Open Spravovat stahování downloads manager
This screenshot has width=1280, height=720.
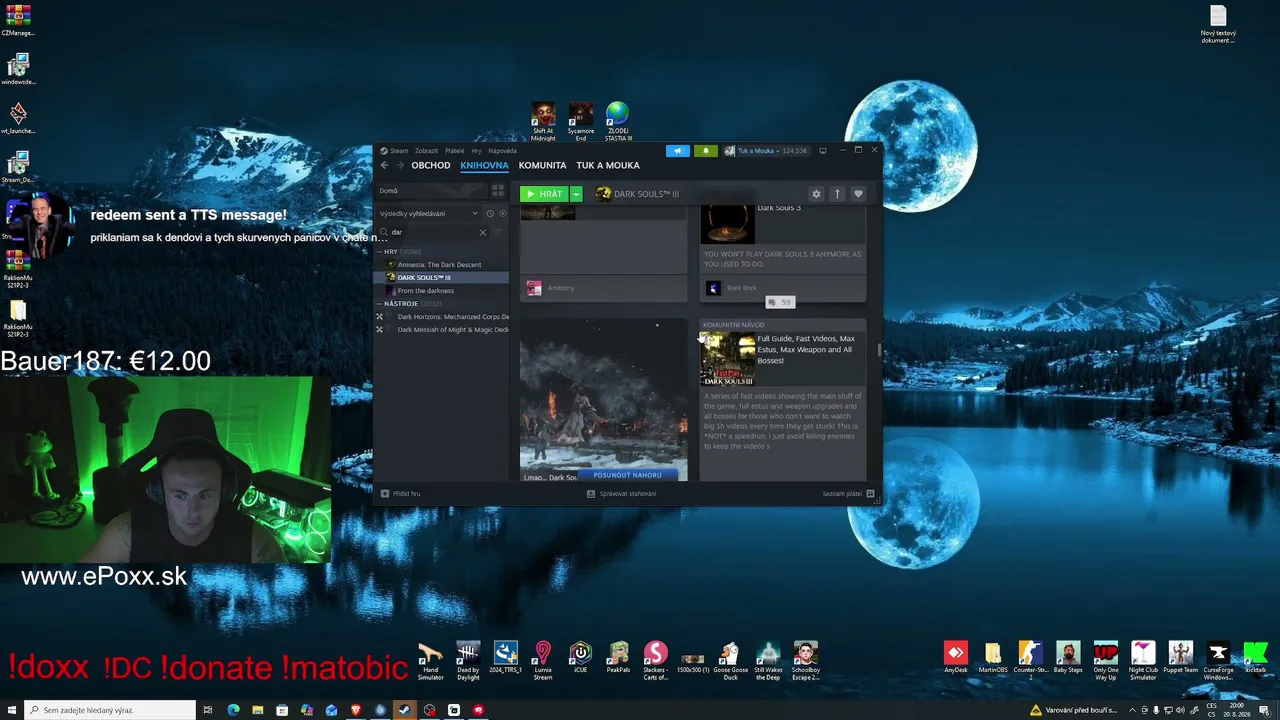622,494
